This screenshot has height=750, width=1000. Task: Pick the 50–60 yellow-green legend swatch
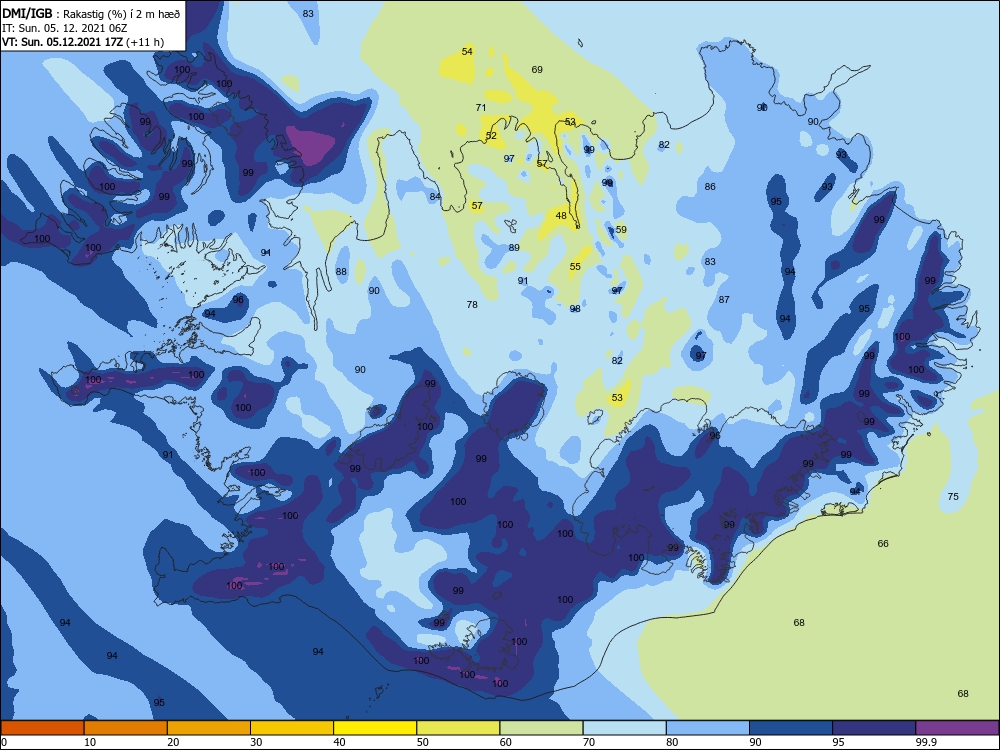458,728
